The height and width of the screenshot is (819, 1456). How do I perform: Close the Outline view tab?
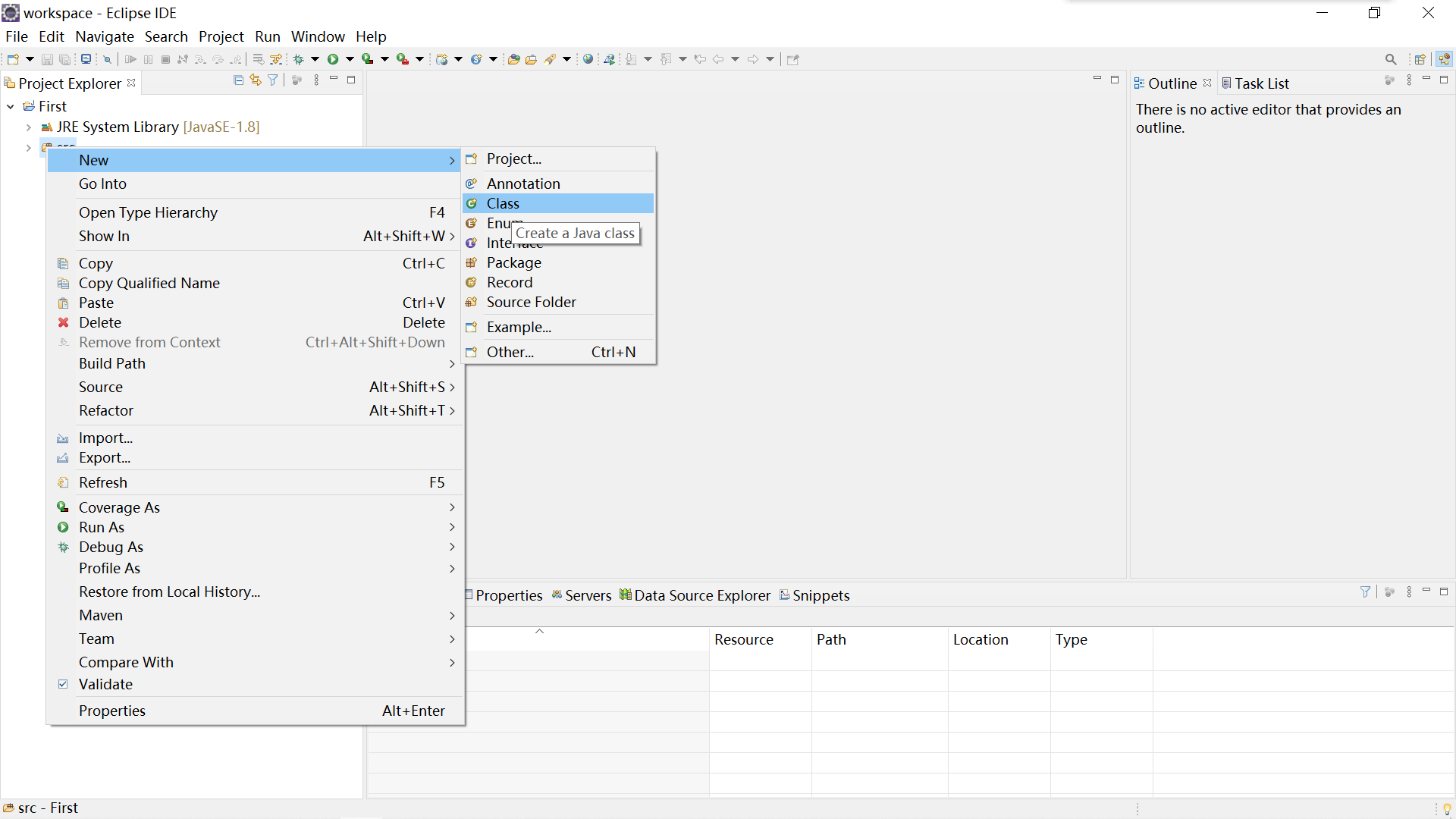[1207, 83]
